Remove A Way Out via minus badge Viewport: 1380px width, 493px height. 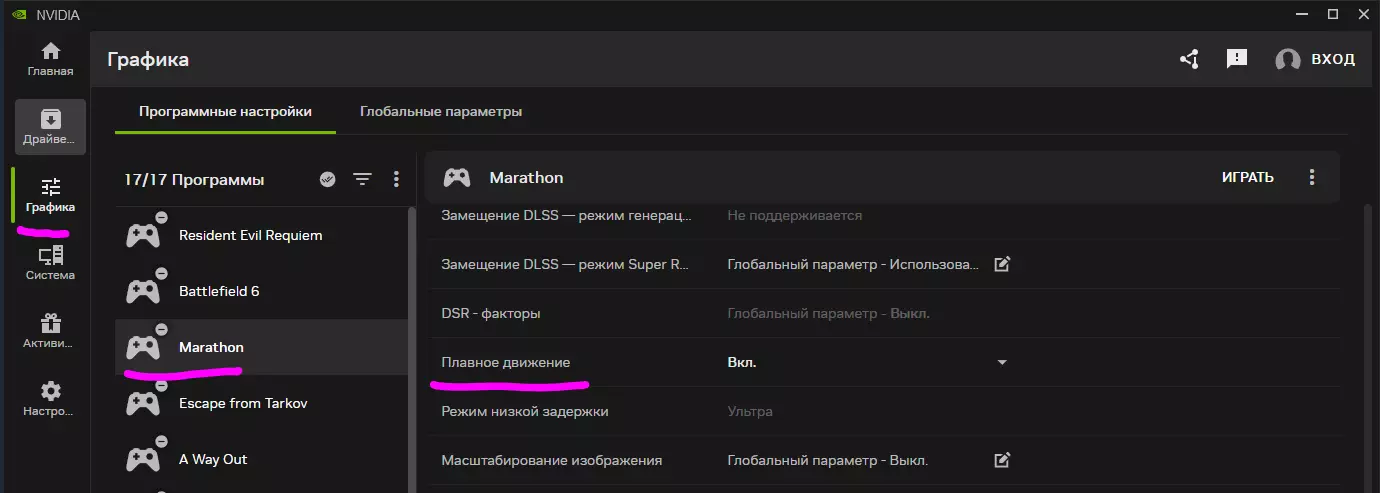pyautogui.click(x=161, y=442)
